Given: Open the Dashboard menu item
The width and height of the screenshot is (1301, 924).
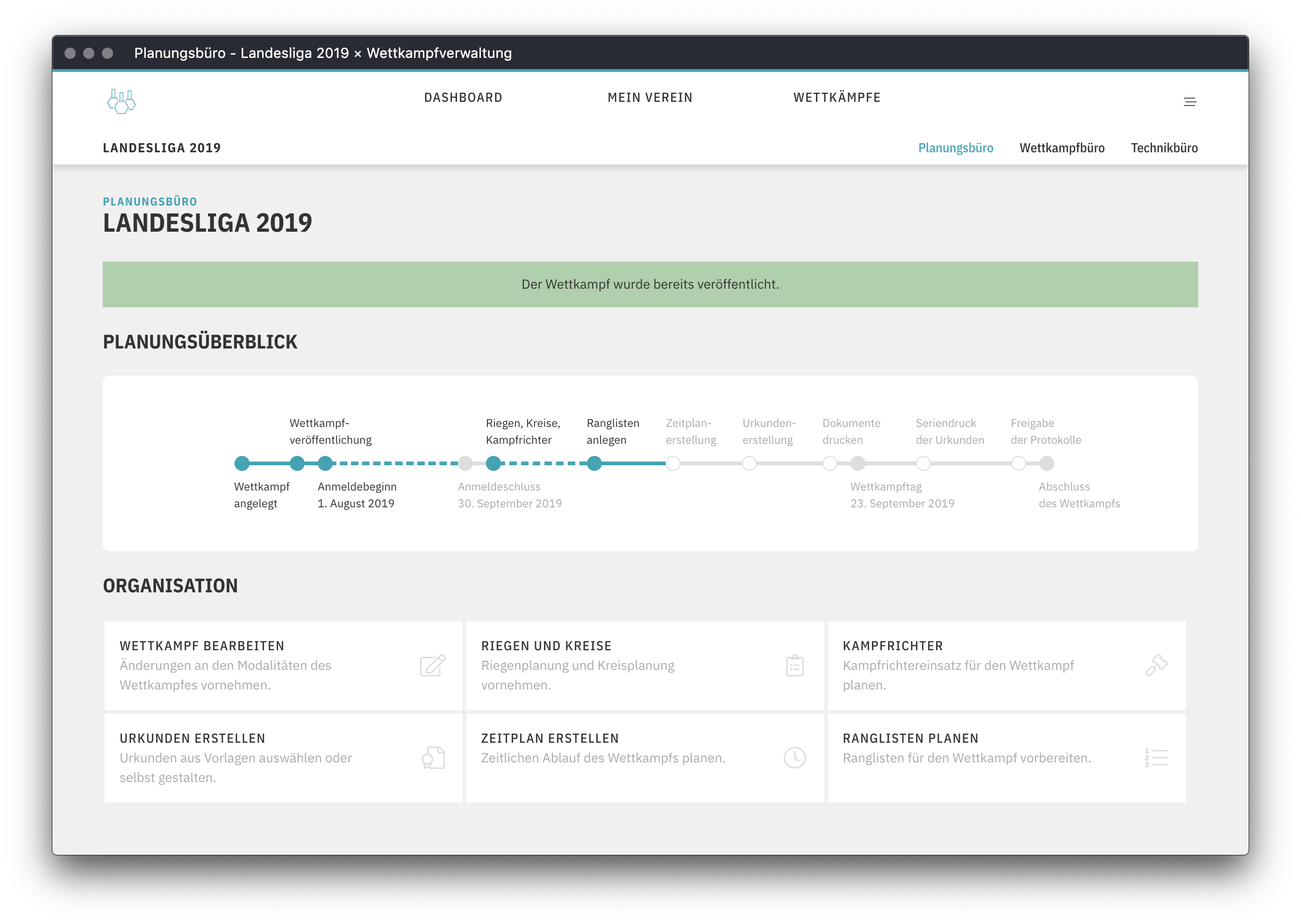Looking at the screenshot, I should tap(463, 98).
